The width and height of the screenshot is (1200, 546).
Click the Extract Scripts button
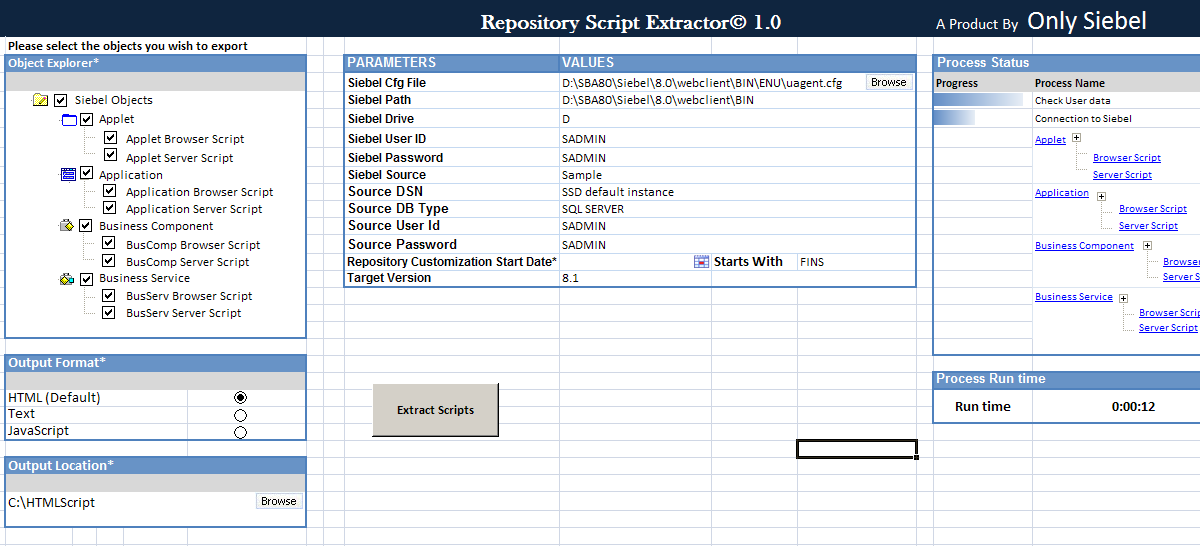[x=435, y=410]
